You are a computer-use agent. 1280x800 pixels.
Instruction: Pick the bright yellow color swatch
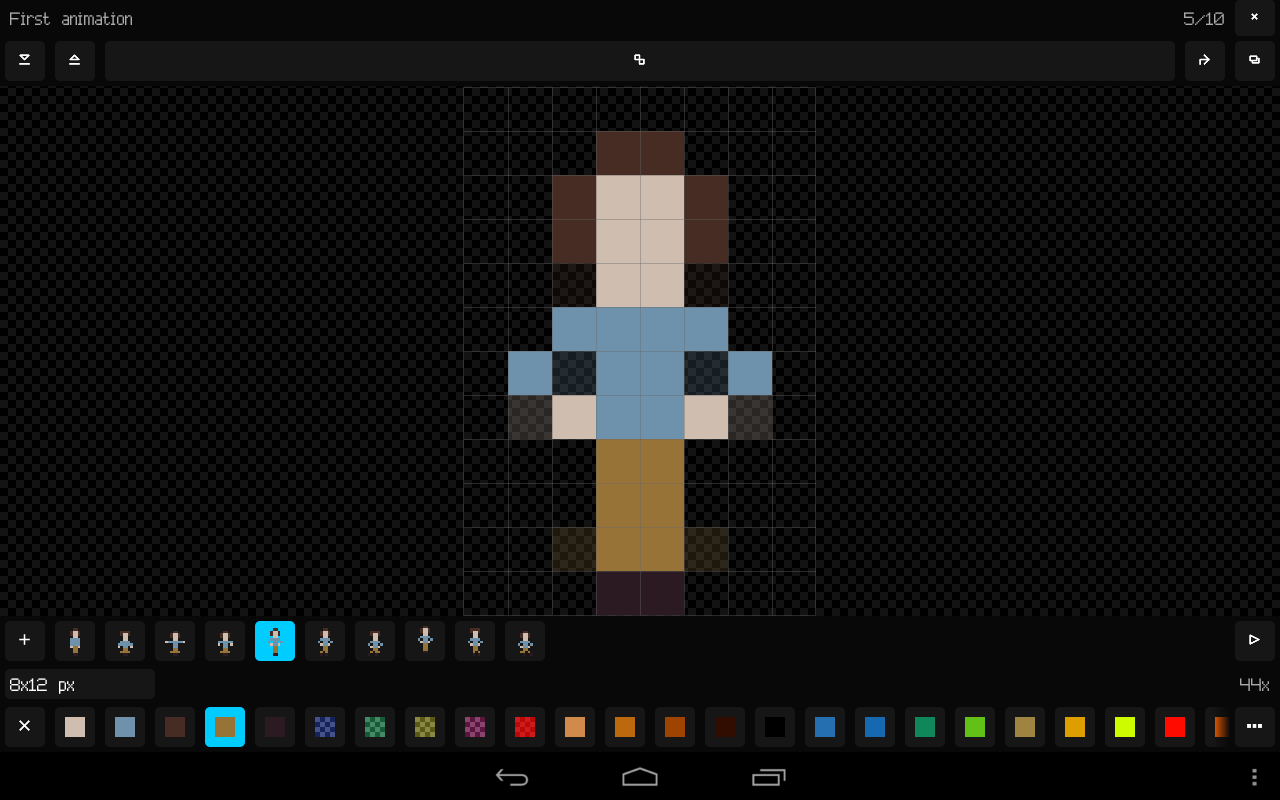point(1125,727)
